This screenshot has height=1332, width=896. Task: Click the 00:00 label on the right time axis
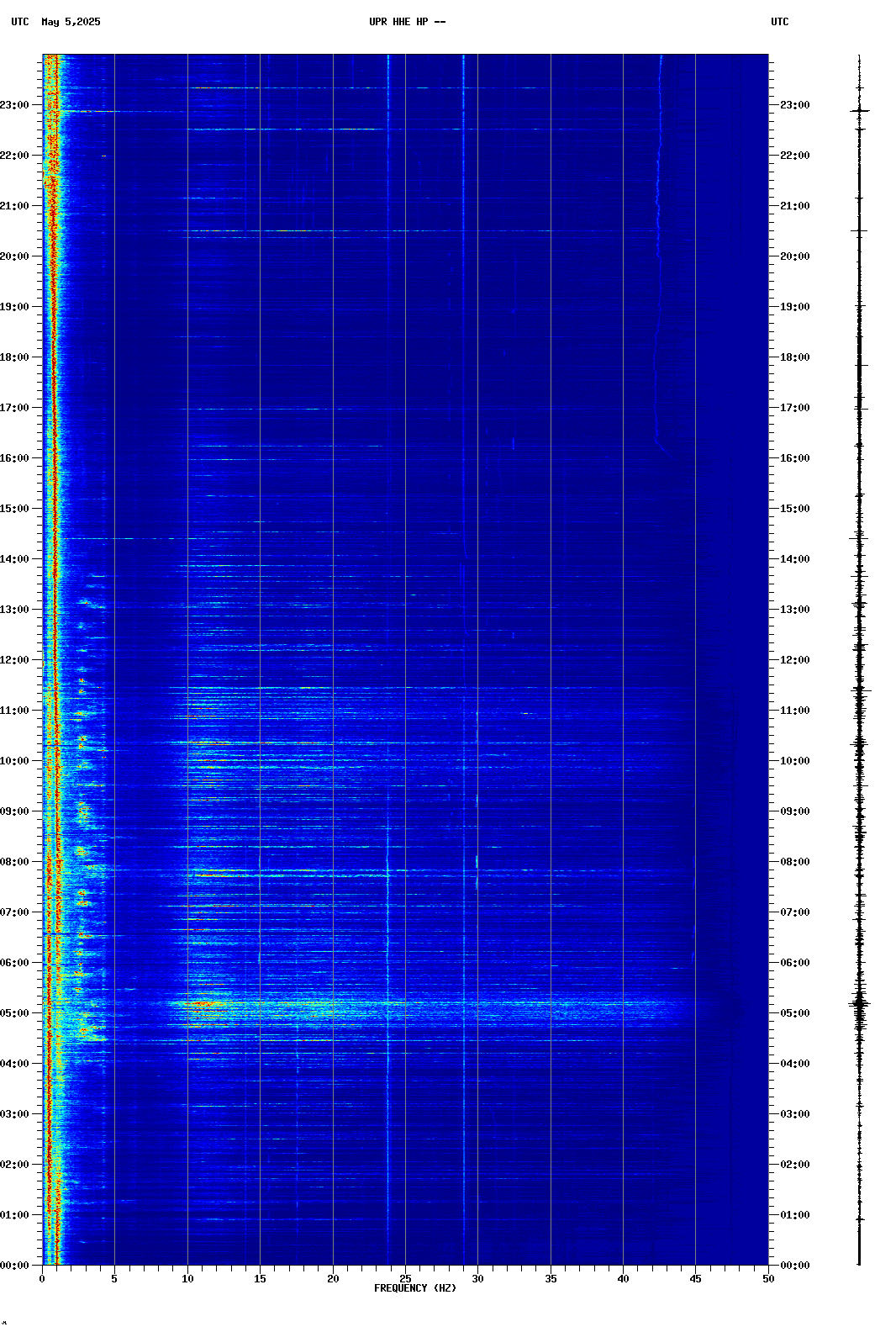click(x=795, y=1266)
